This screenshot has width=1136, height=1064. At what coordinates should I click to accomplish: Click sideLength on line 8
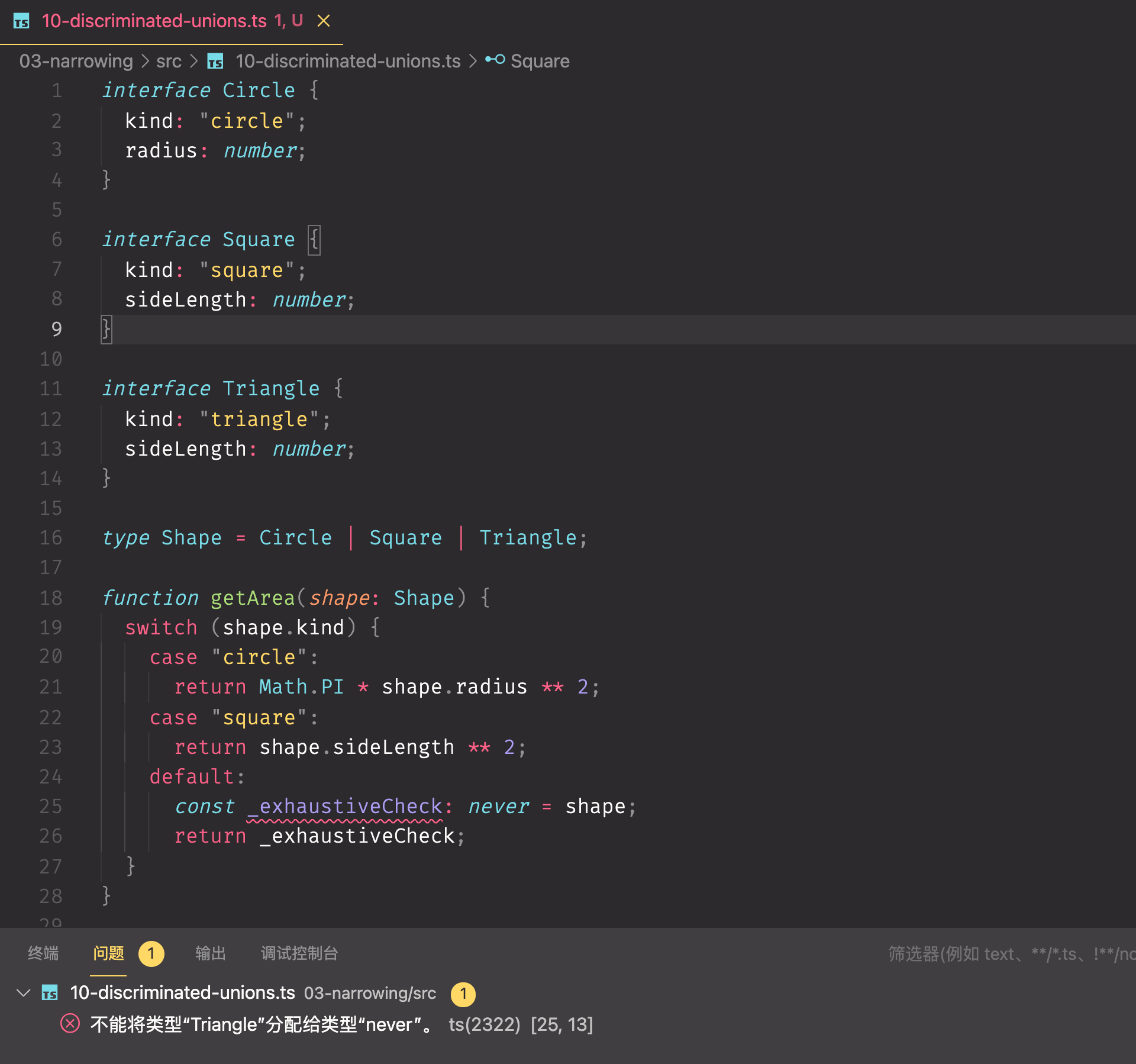click(186, 300)
